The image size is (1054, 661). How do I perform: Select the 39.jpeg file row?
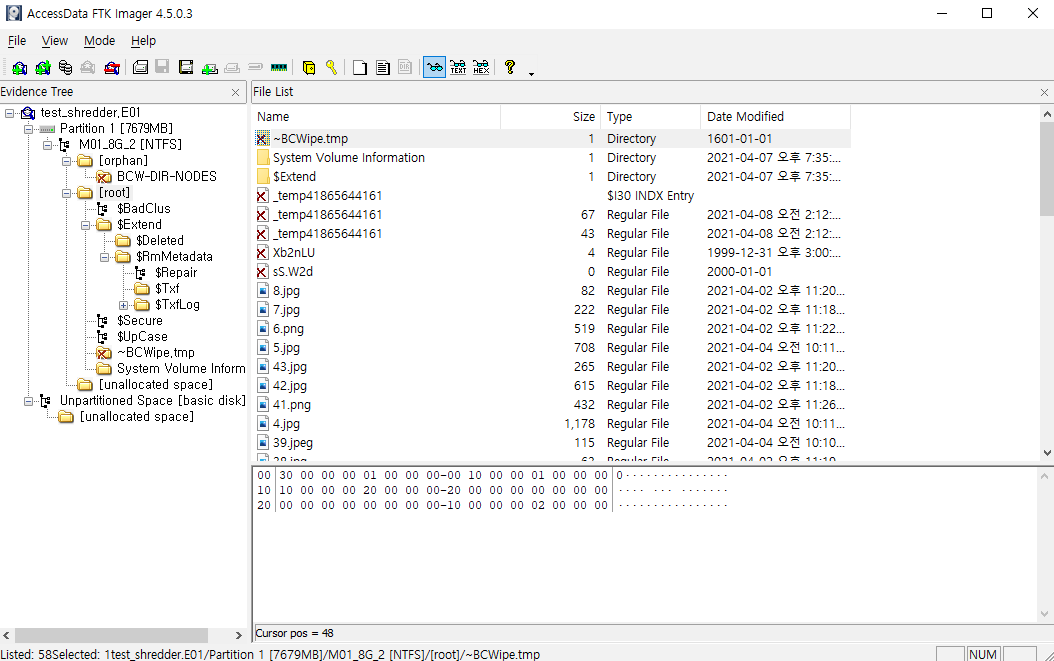pyautogui.click(x=551, y=443)
